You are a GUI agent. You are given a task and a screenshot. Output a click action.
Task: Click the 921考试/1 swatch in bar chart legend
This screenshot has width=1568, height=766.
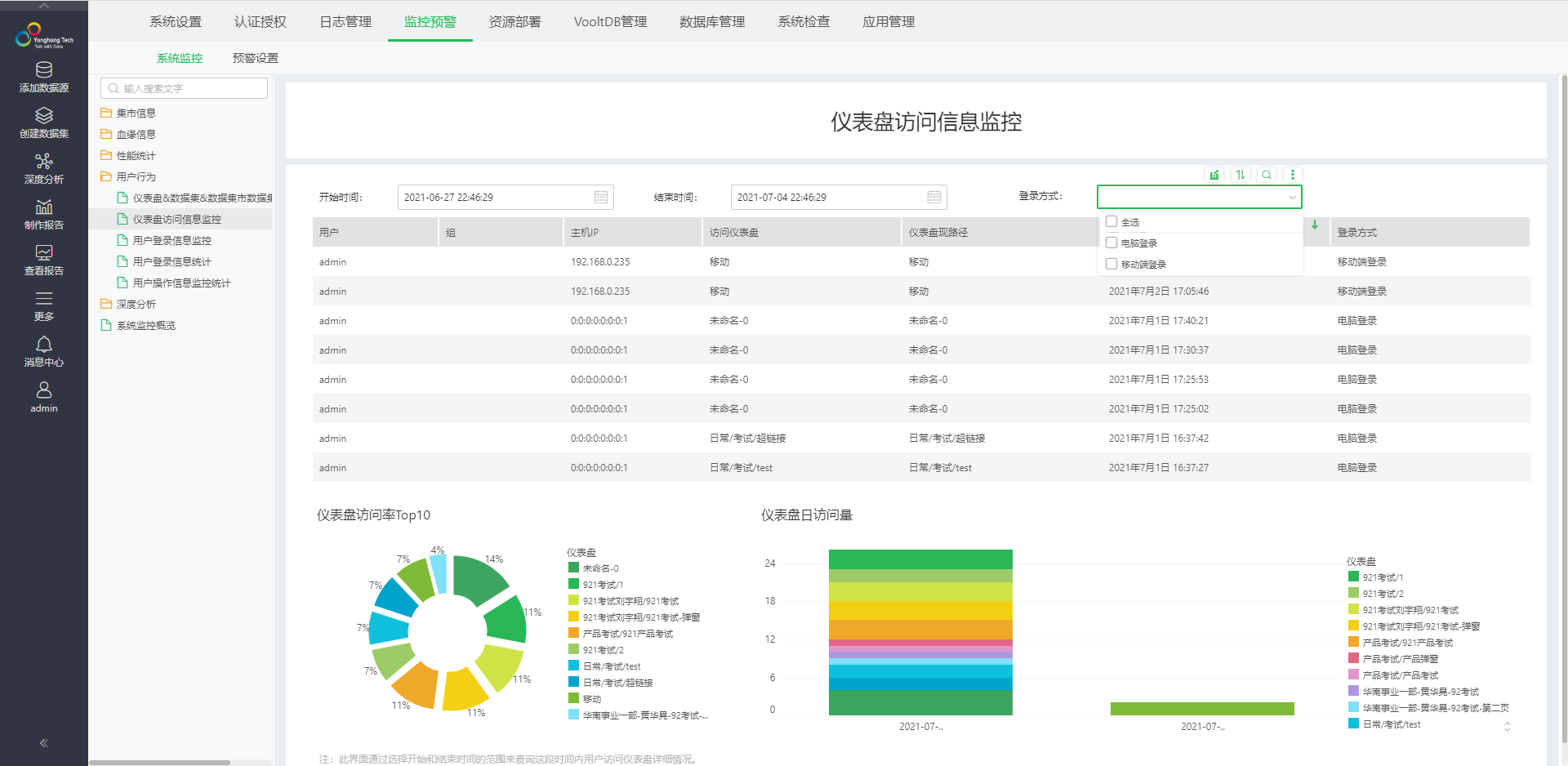pyautogui.click(x=1353, y=577)
